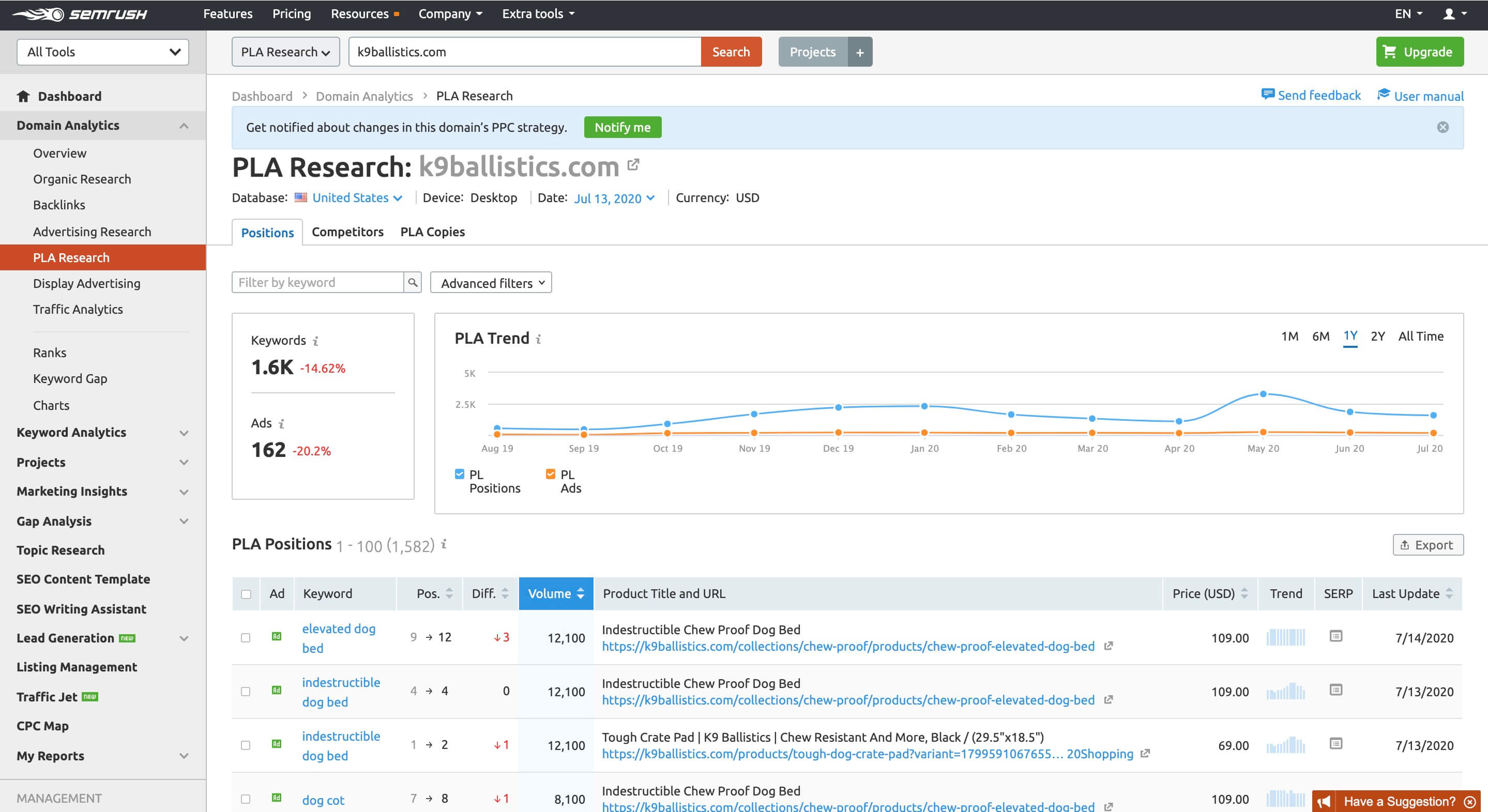
Task: Open the Jul 13, 2020 date dropdown
Action: 614,198
